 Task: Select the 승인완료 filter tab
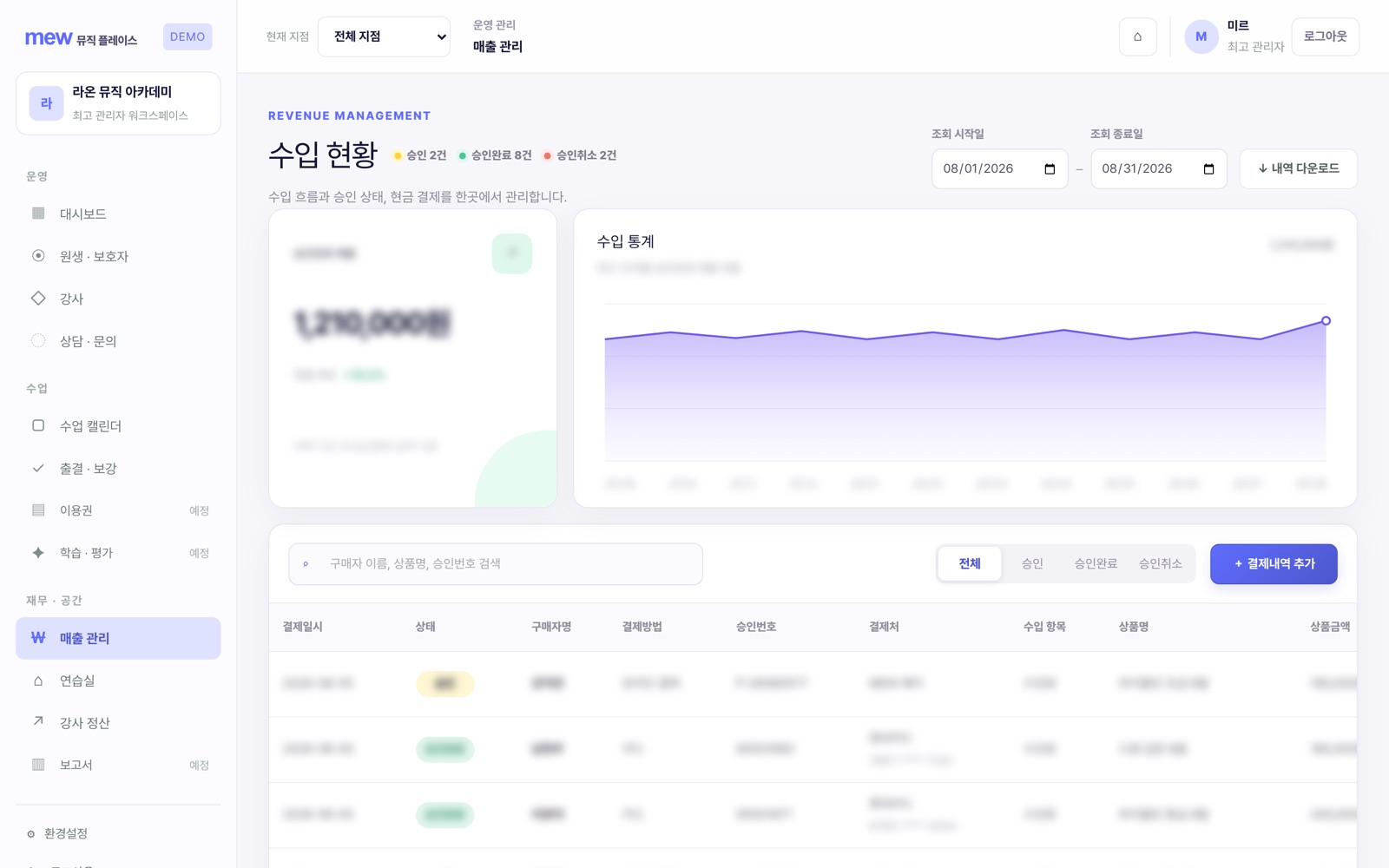pyautogui.click(x=1096, y=563)
